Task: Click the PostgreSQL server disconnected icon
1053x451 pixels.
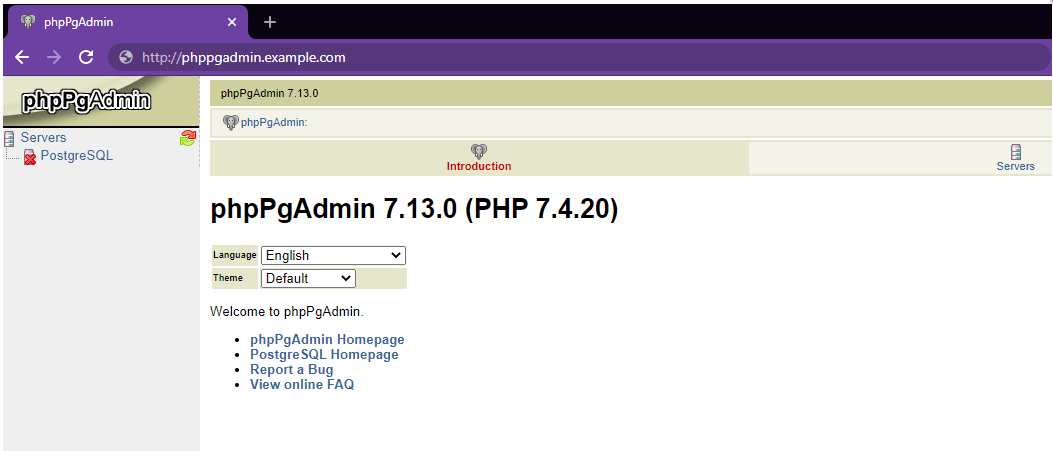Action: coord(30,156)
